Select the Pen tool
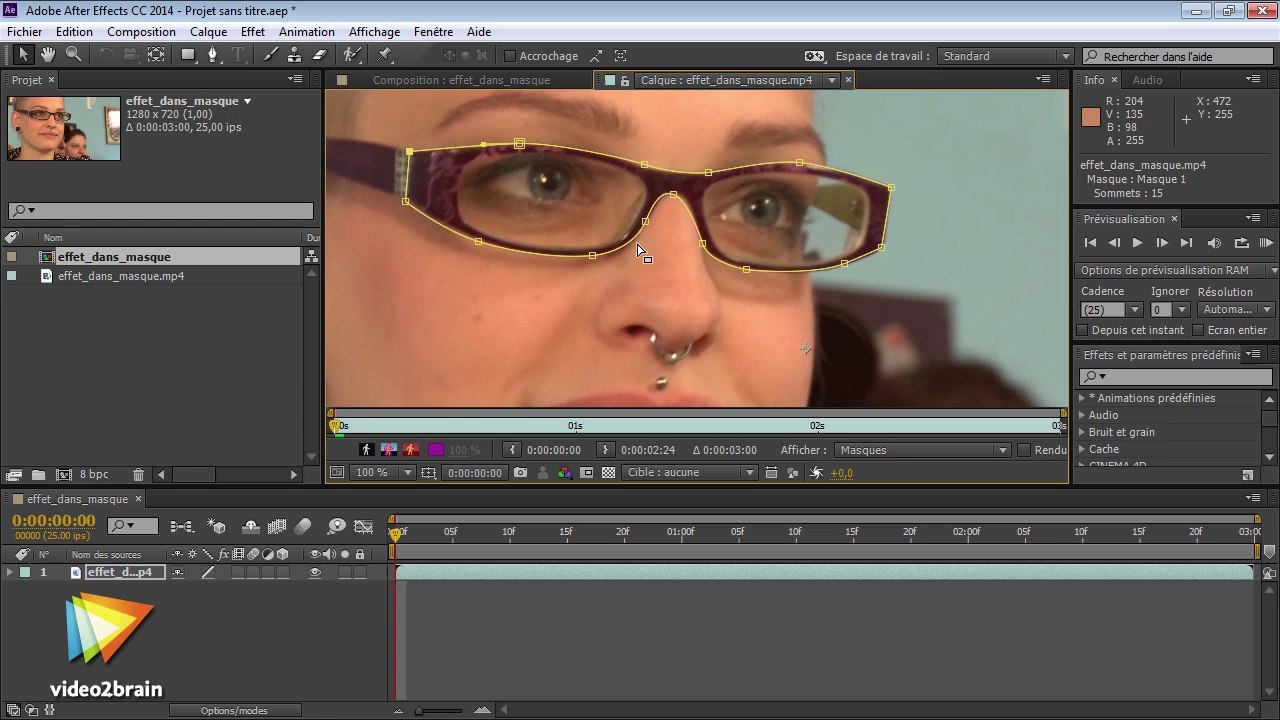This screenshot has height=720, width=1280. 213,55
